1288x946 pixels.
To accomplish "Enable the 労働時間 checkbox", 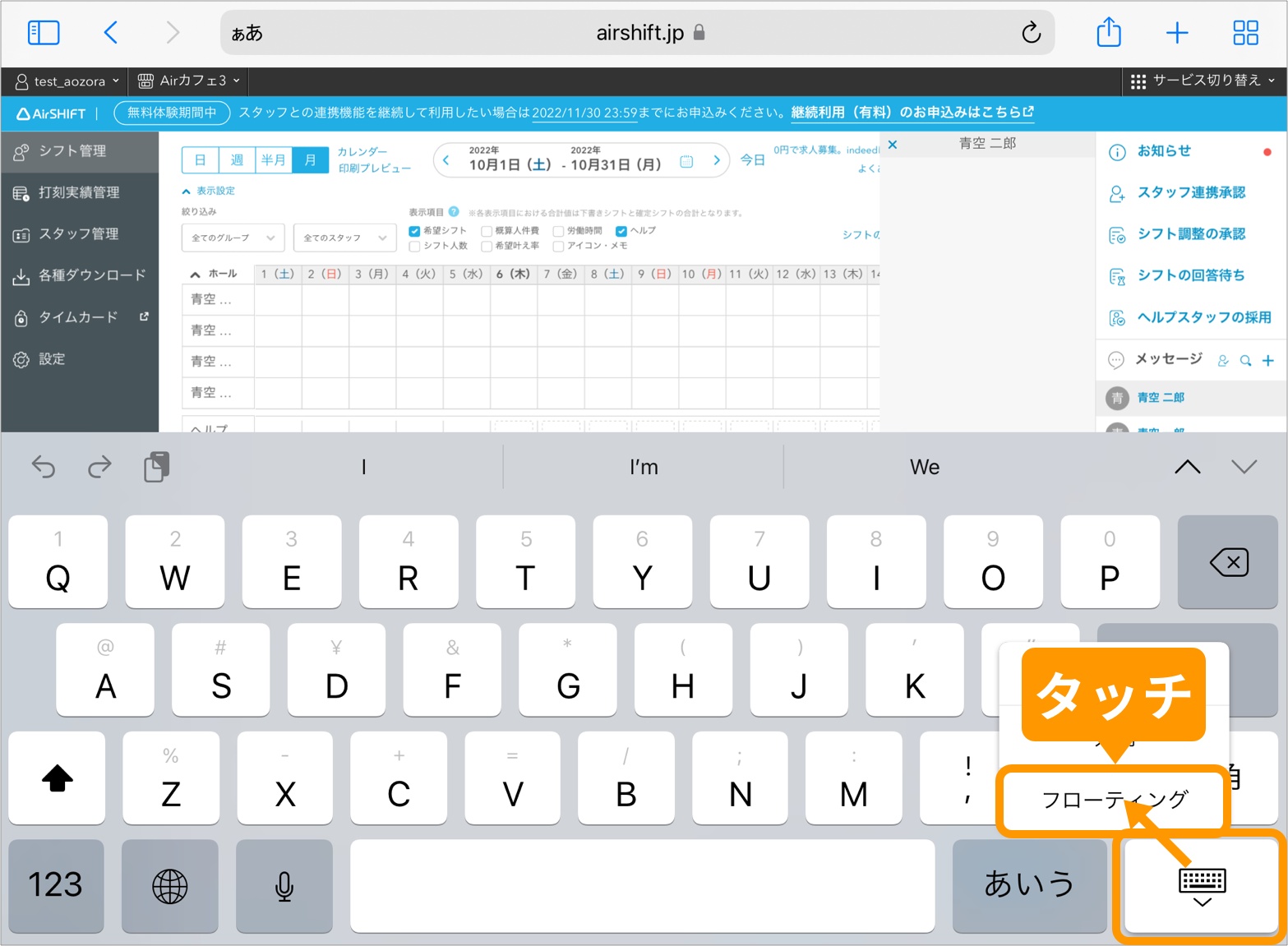I will coord(559,231).
